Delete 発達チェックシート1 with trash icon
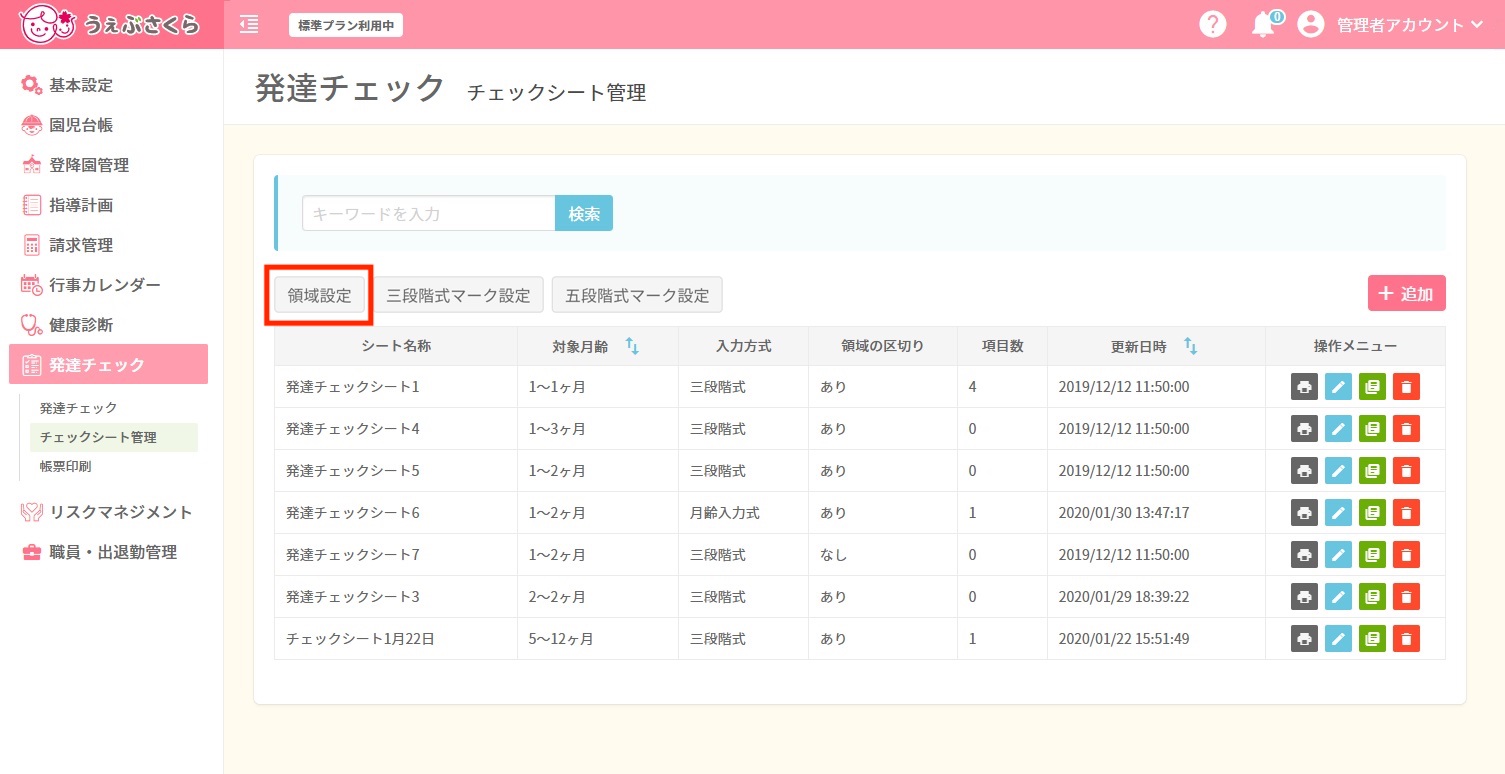The width and height of the screenshot is (1505, 774). [x=1406, y=387]
